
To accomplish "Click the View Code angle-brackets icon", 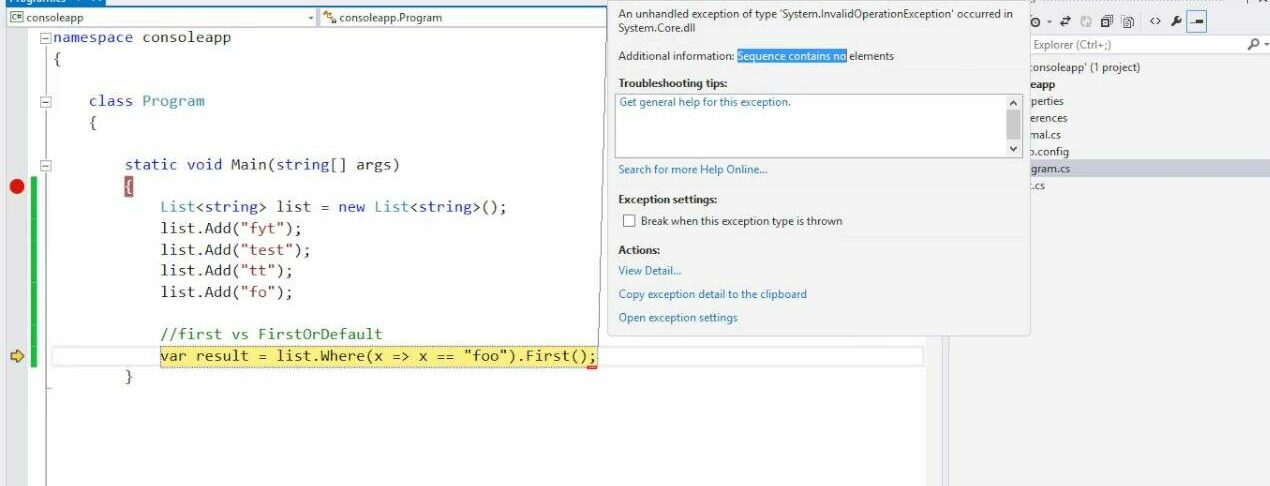I will click(x=1155, y=21).
